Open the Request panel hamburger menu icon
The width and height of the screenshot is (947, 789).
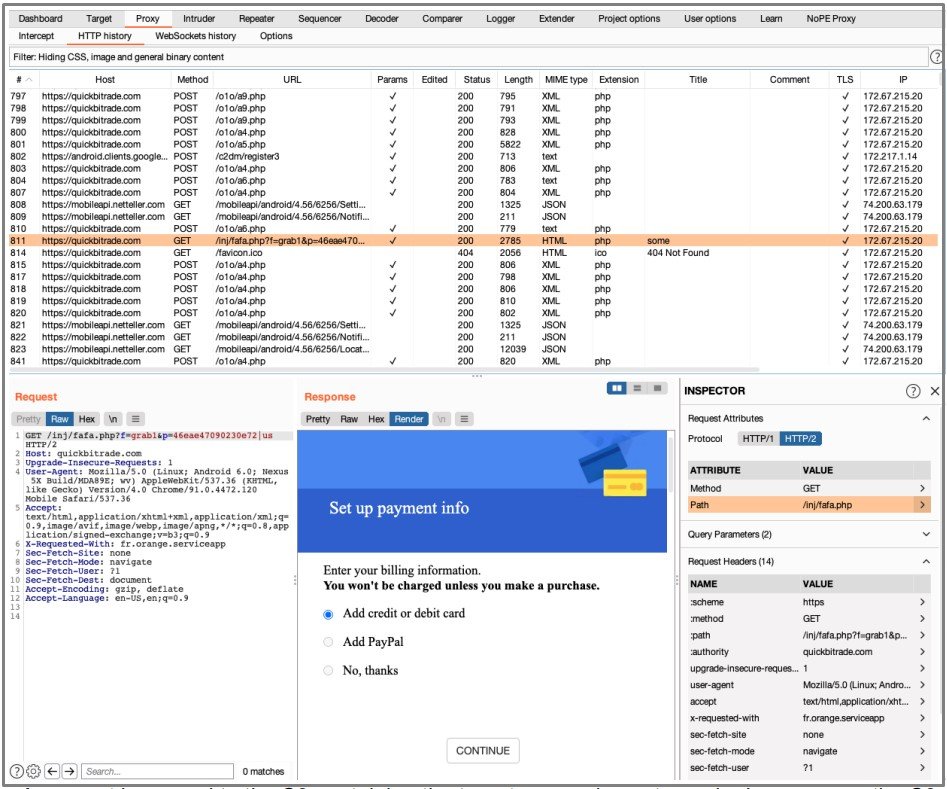click(136, 419)
